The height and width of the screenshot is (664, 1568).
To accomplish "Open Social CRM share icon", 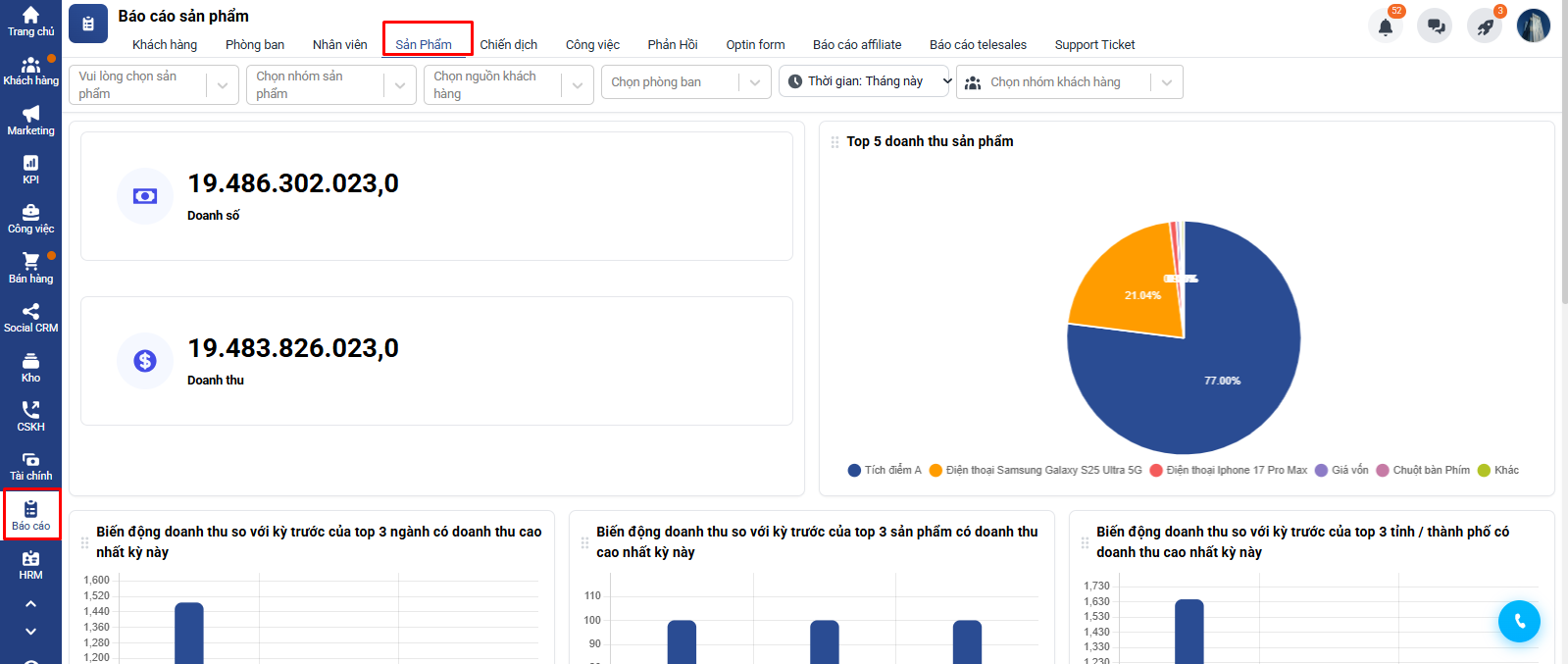I will (x=30, y=318).
